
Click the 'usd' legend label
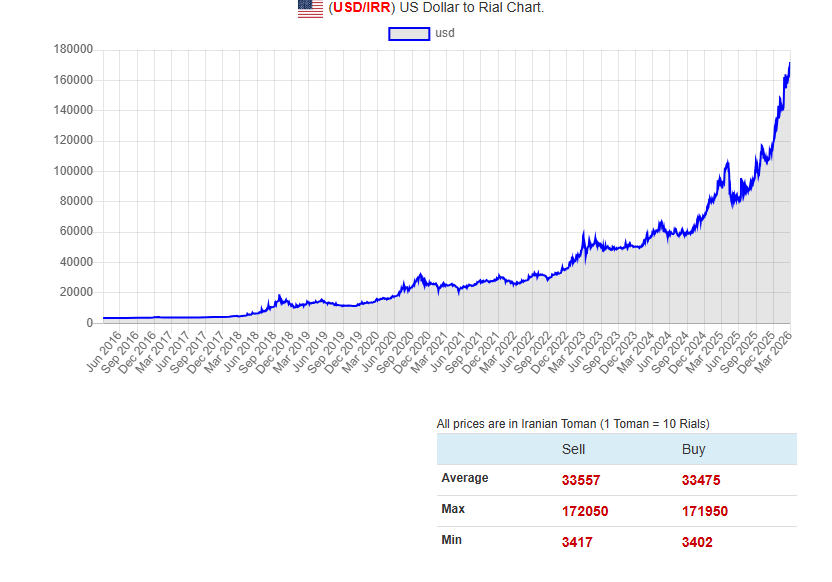point(445,33)
